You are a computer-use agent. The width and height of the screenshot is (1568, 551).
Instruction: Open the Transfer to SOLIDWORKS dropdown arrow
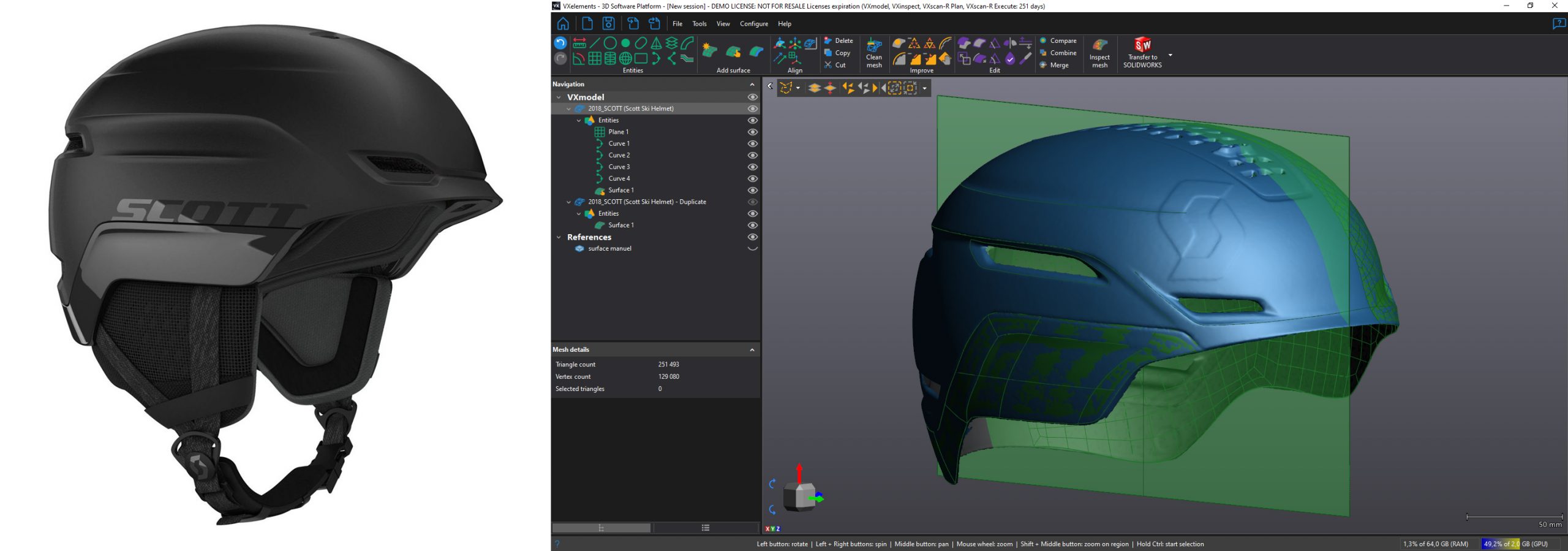1170,55
